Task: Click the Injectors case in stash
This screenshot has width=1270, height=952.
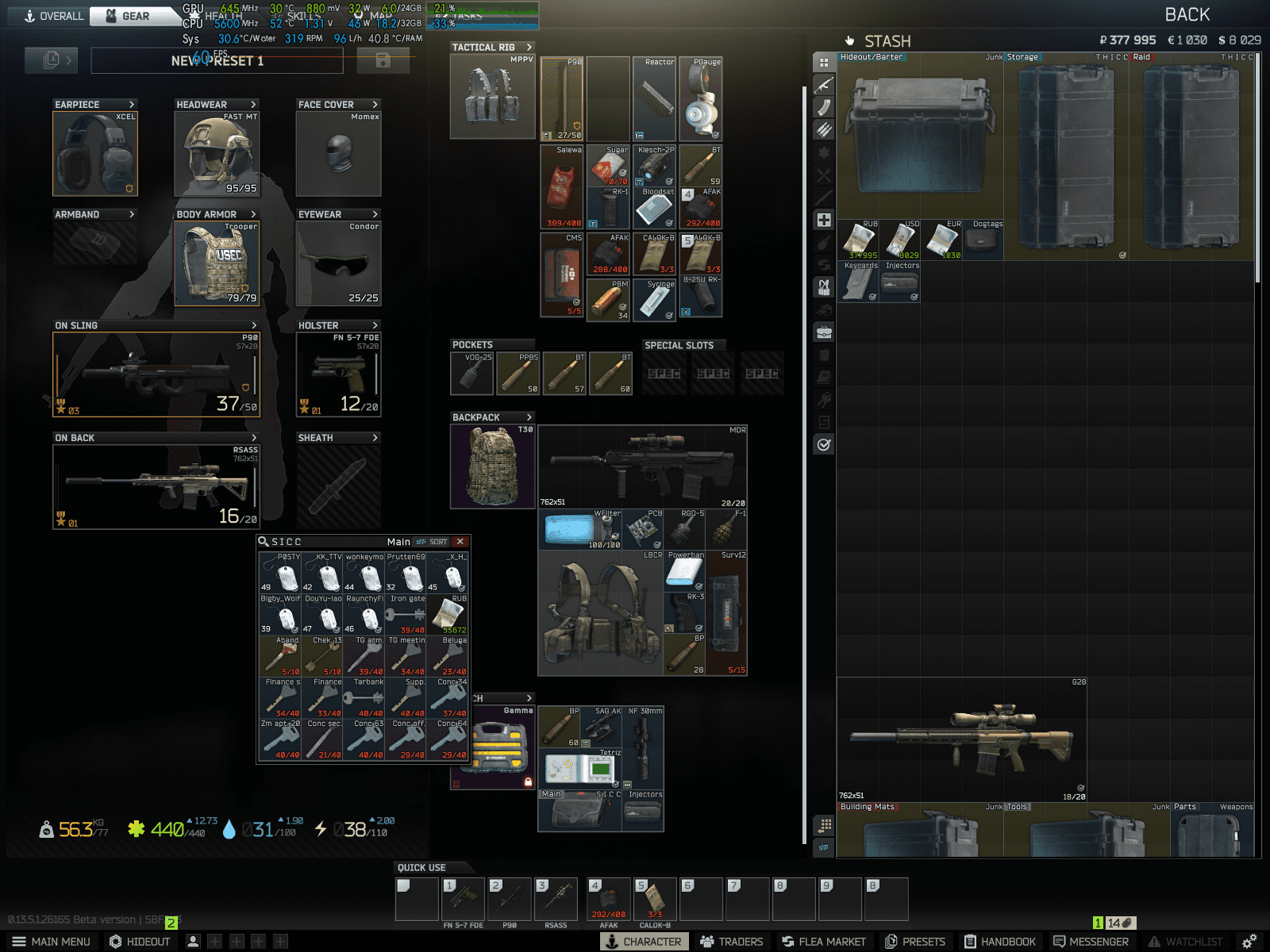Action: tap(900, 282)
